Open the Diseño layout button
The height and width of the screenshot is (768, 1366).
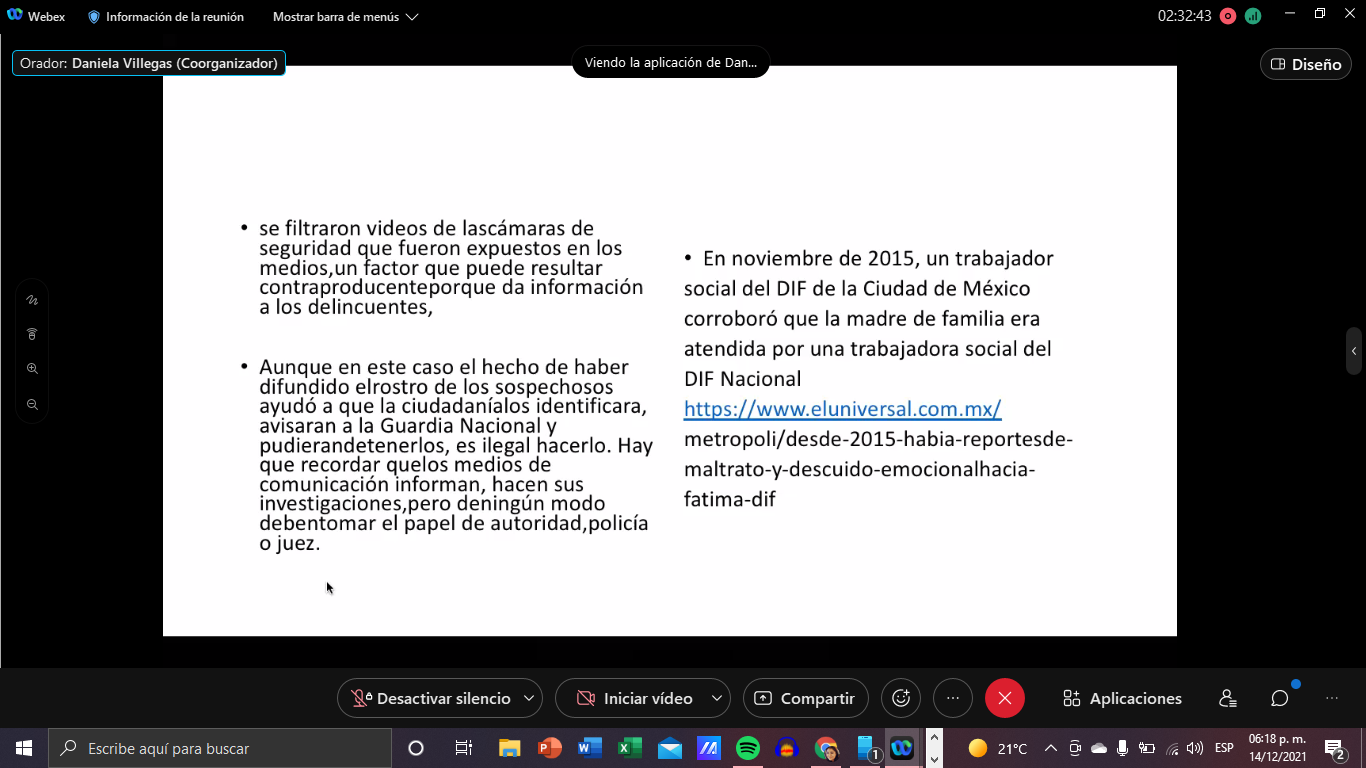click(x=1306, y=64)
